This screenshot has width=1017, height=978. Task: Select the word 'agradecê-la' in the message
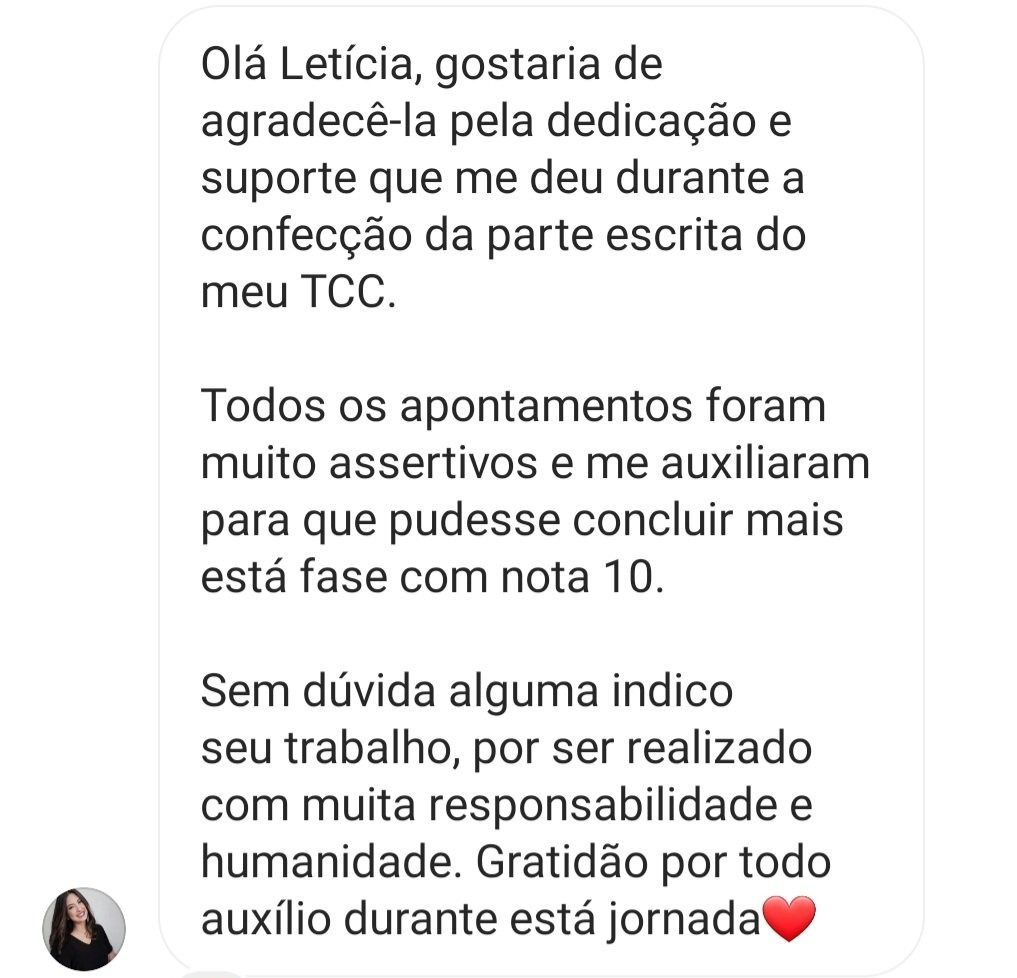coord(318,123)
